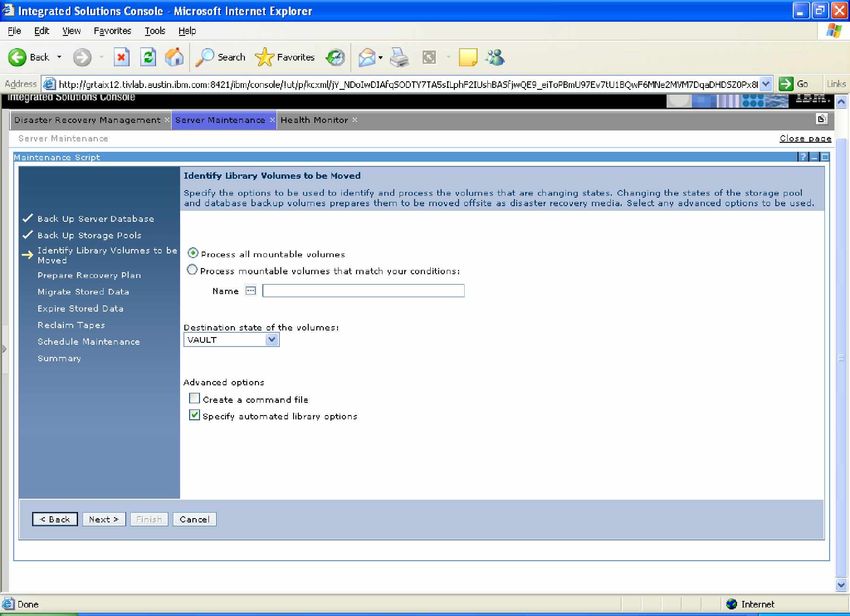
Task: Open the Mail button dropdown arrow
Action: click(381, 57)
